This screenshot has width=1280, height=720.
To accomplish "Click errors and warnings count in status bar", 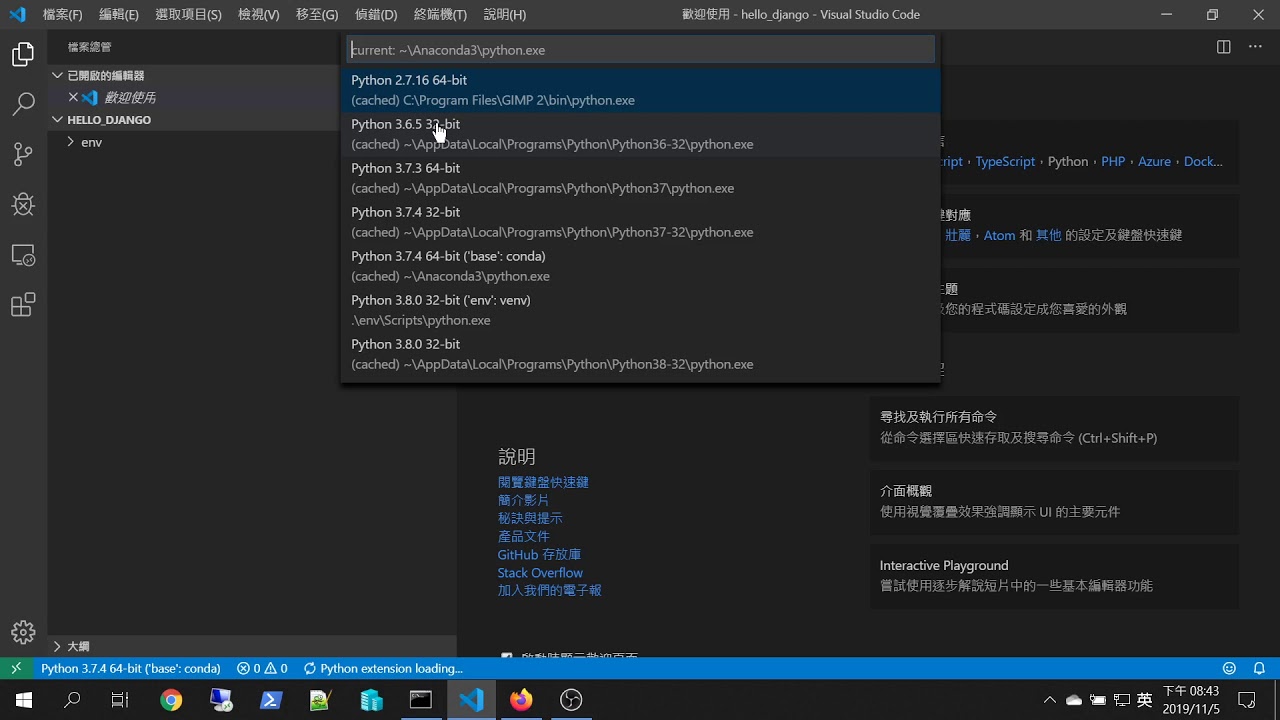I will [262, 668].
